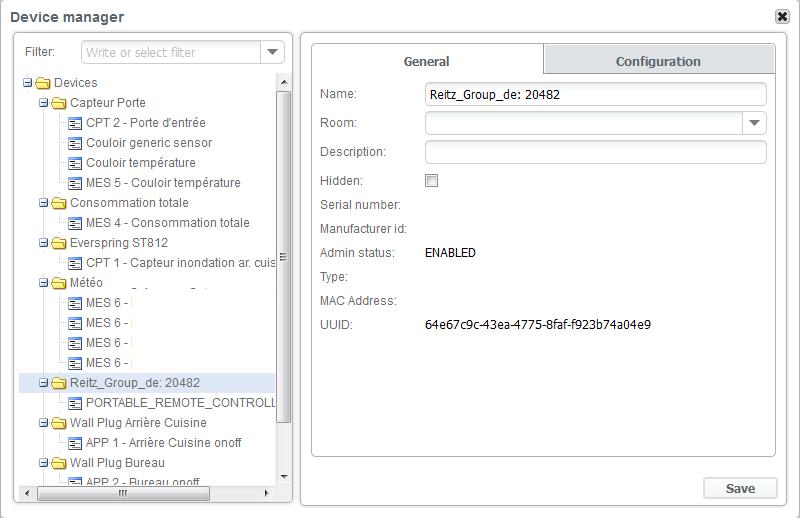Viewport: 800px width, 518px height.
Task: Select the General tab
Action: [x=426, y=61]
